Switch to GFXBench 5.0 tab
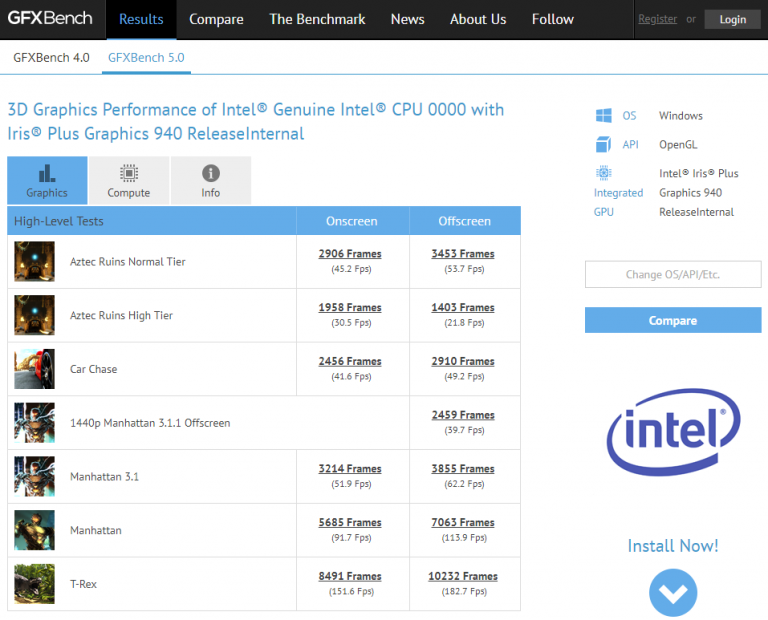 [x=146, y=58]
